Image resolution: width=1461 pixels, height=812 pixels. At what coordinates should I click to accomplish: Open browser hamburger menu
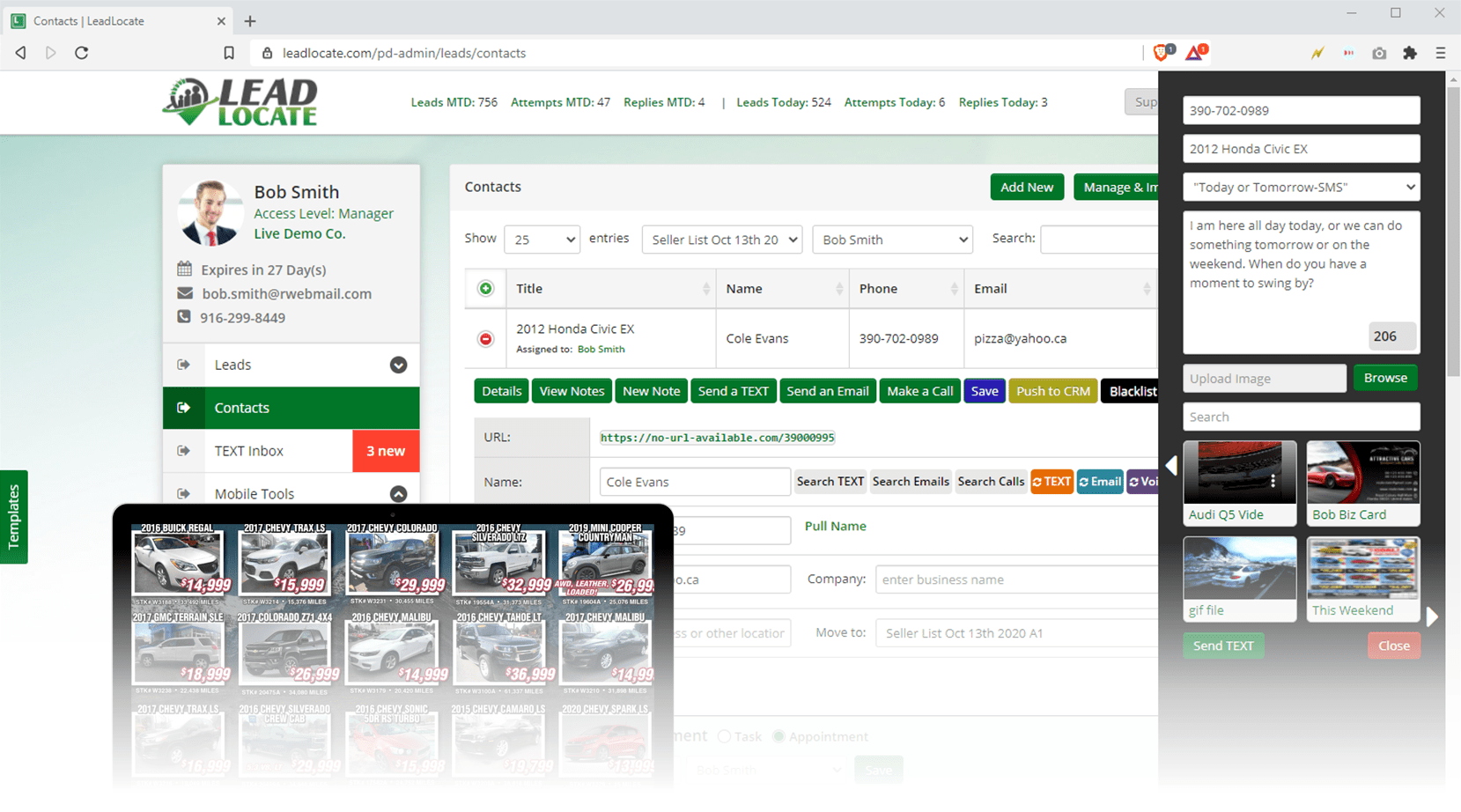click(1441, 53)
